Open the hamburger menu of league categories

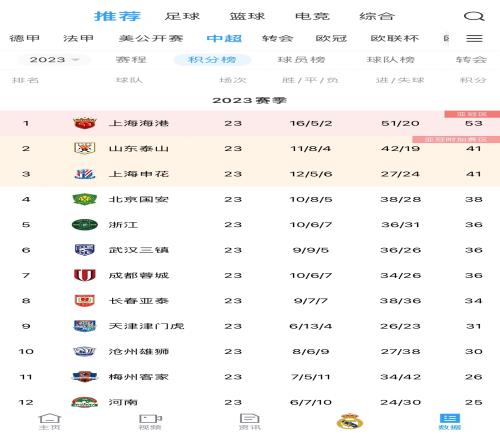click(474, 38)
